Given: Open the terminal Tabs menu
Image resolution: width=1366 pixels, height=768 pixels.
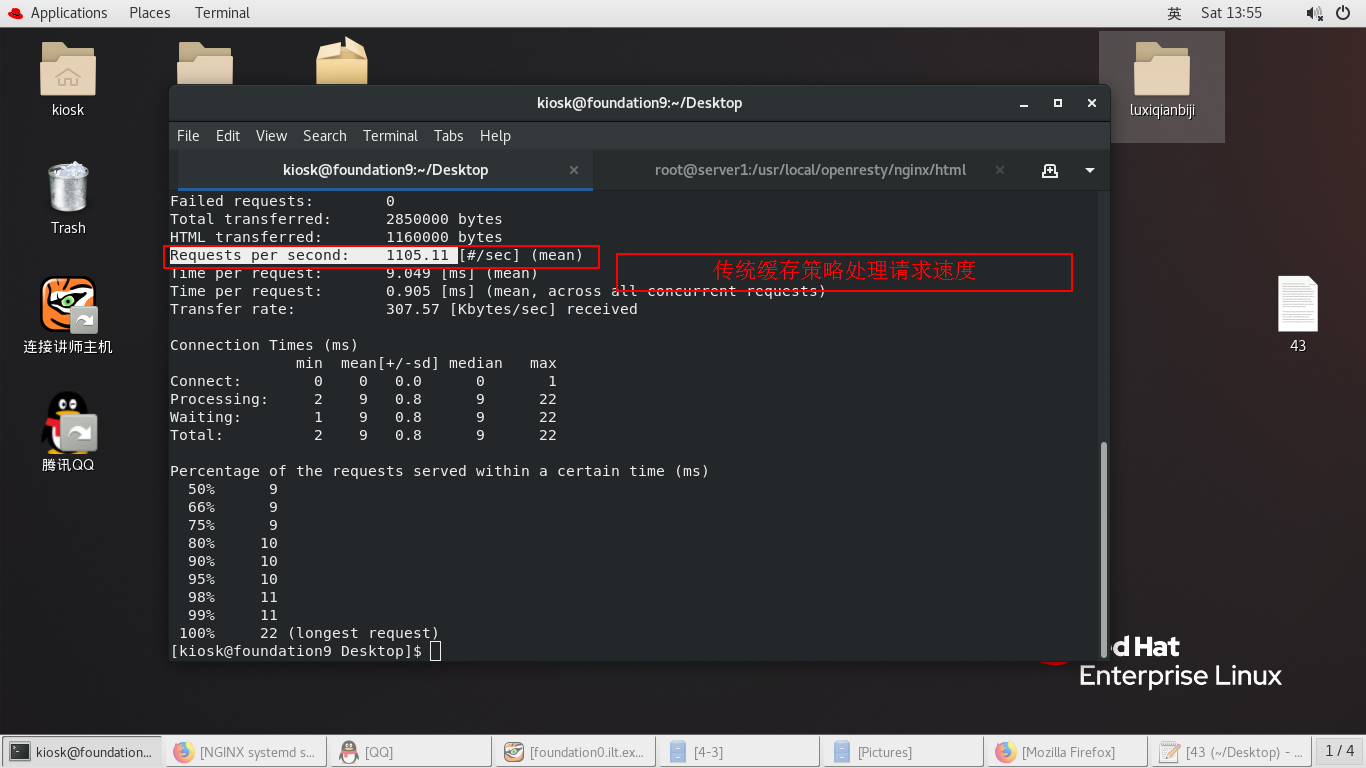Looking at the screenshot, I should [449, 136].
